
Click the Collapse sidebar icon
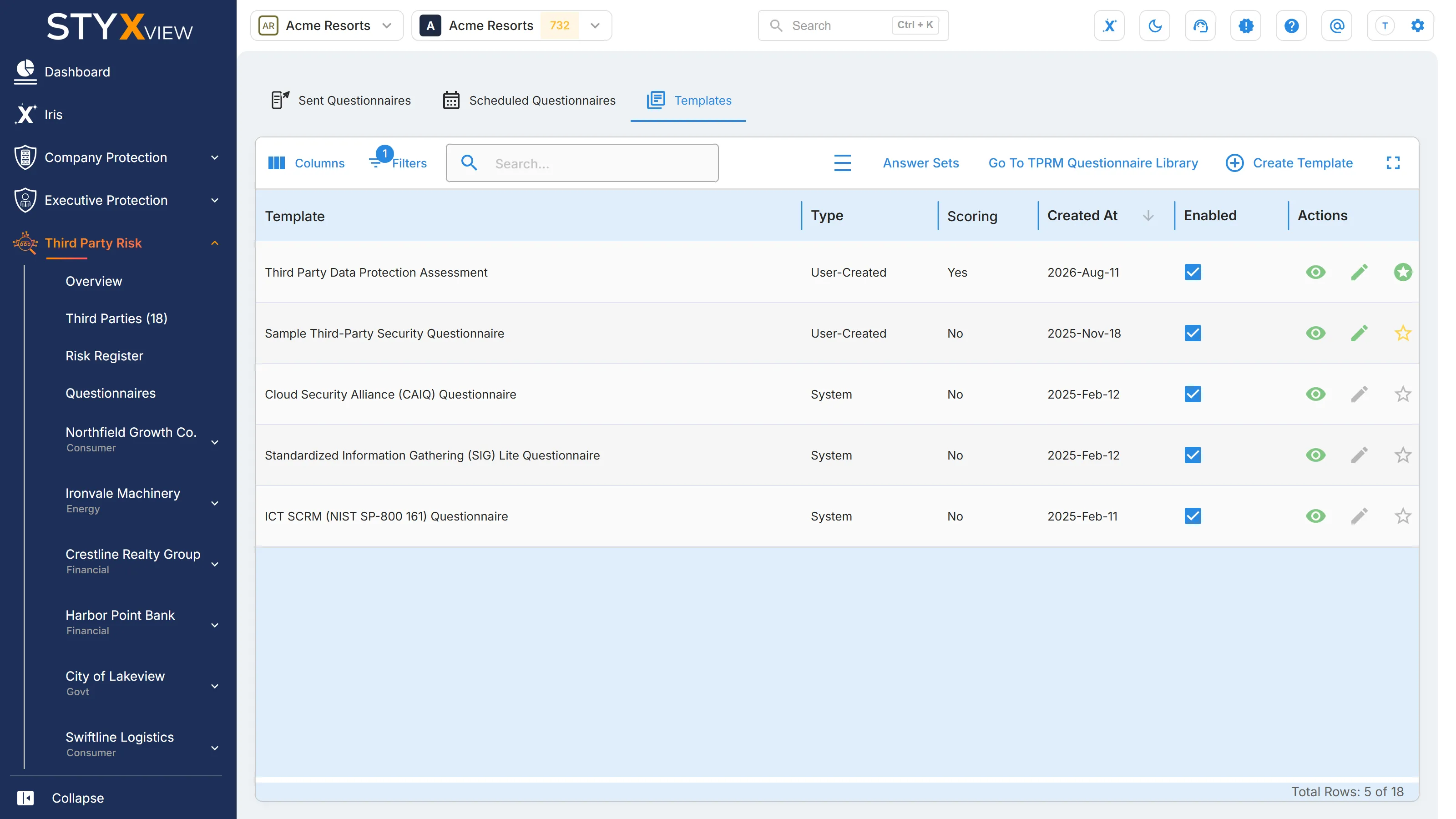coord(25,798)
